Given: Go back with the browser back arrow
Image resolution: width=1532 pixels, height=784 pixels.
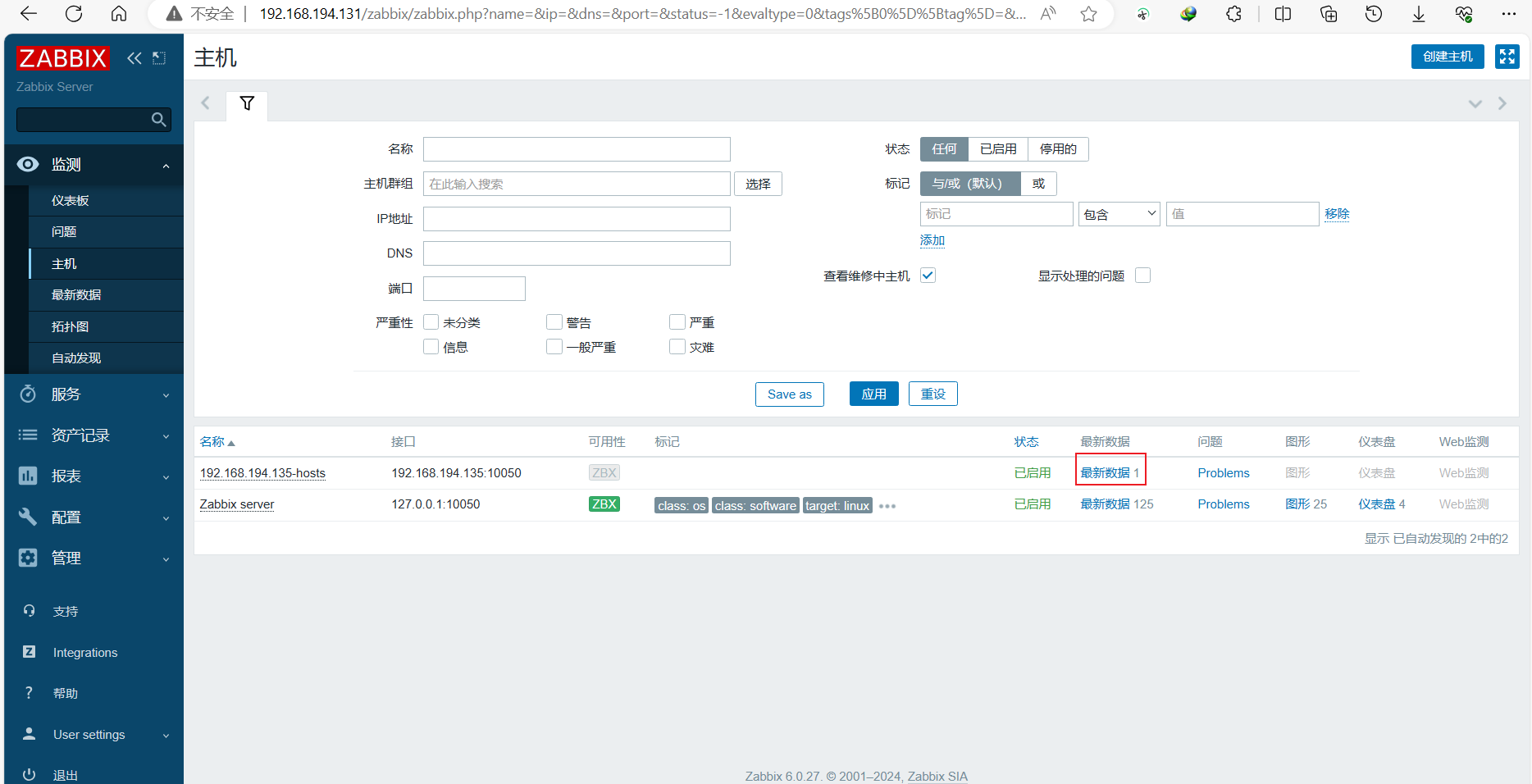Looking at the screenshot, I should [29, 14].
